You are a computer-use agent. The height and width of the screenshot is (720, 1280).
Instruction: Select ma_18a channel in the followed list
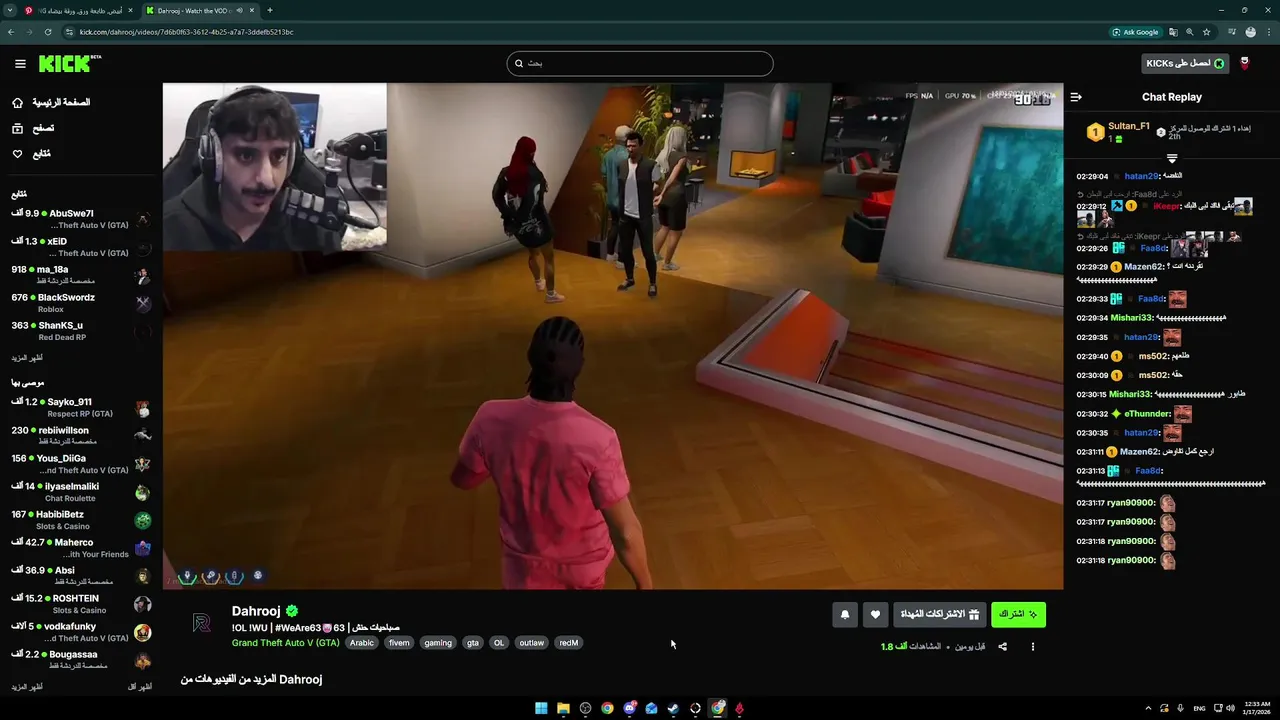click(x=81, y=275)
